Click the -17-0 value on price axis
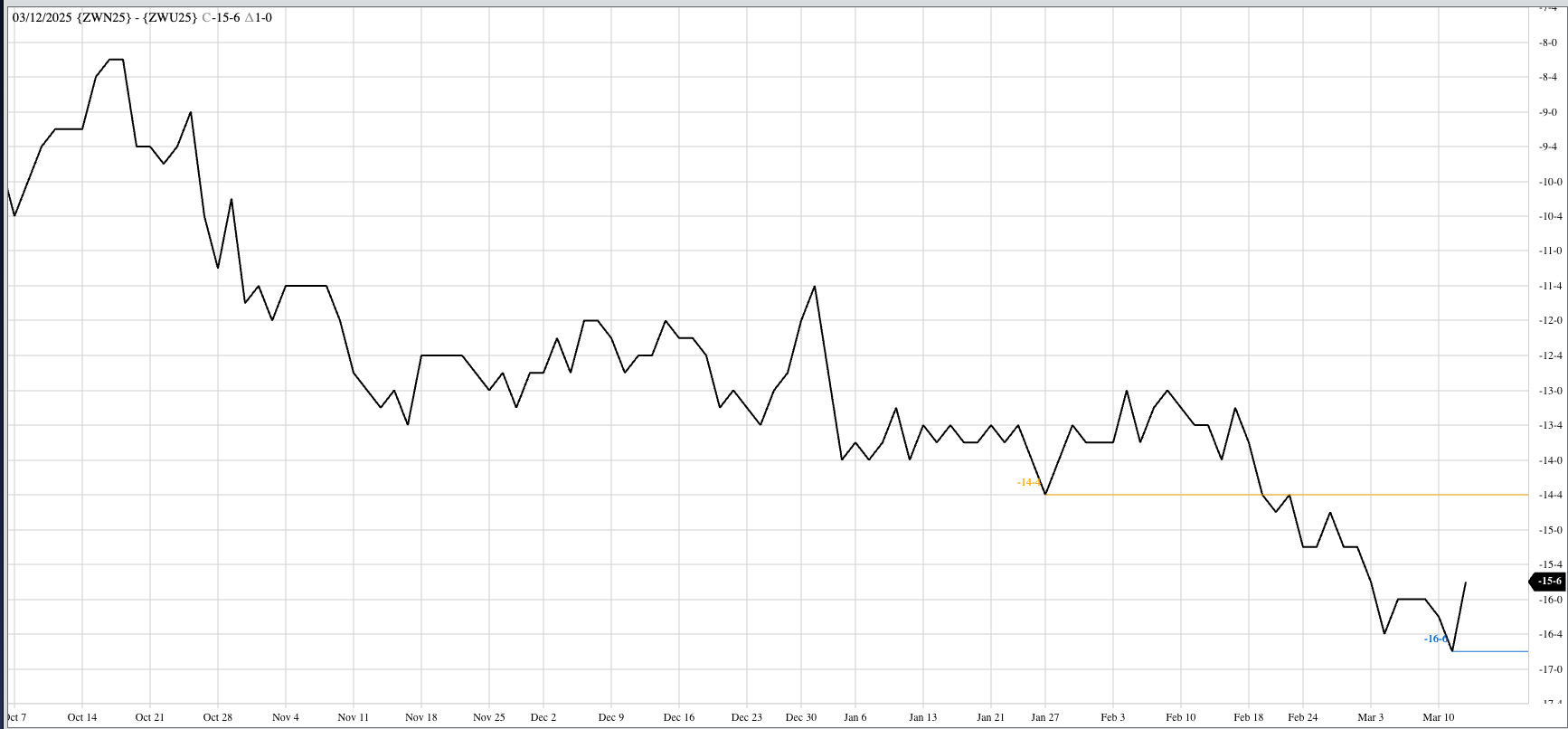The image size is (1568, 729). [1550, 669]
